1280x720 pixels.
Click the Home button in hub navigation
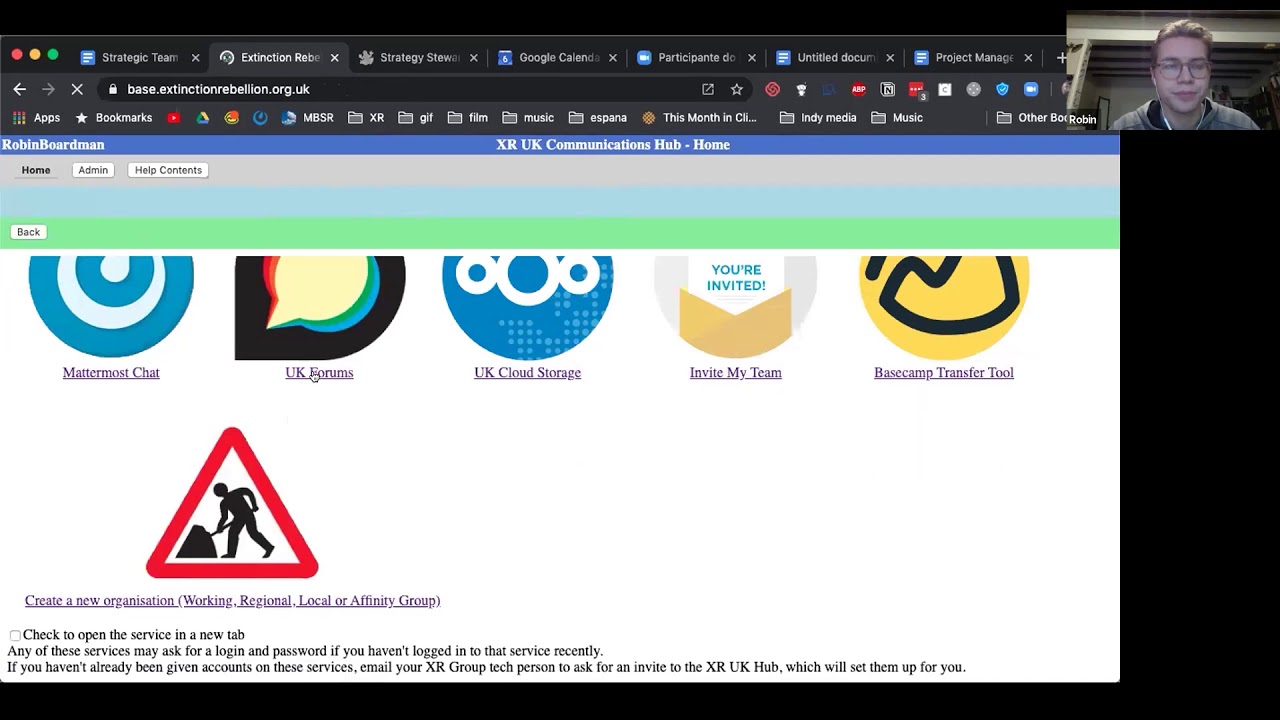(x=36, y=170)
